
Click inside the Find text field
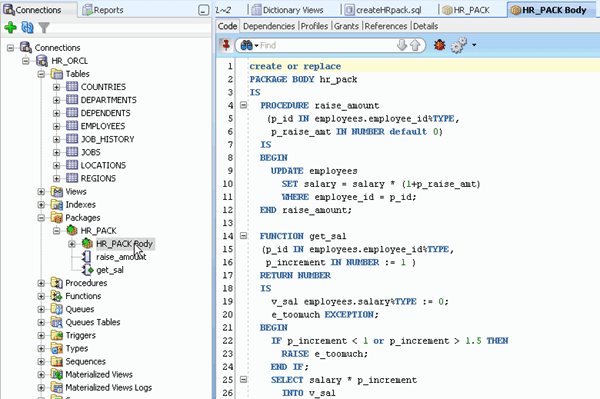pyautogui.click(x=327, y=46)
